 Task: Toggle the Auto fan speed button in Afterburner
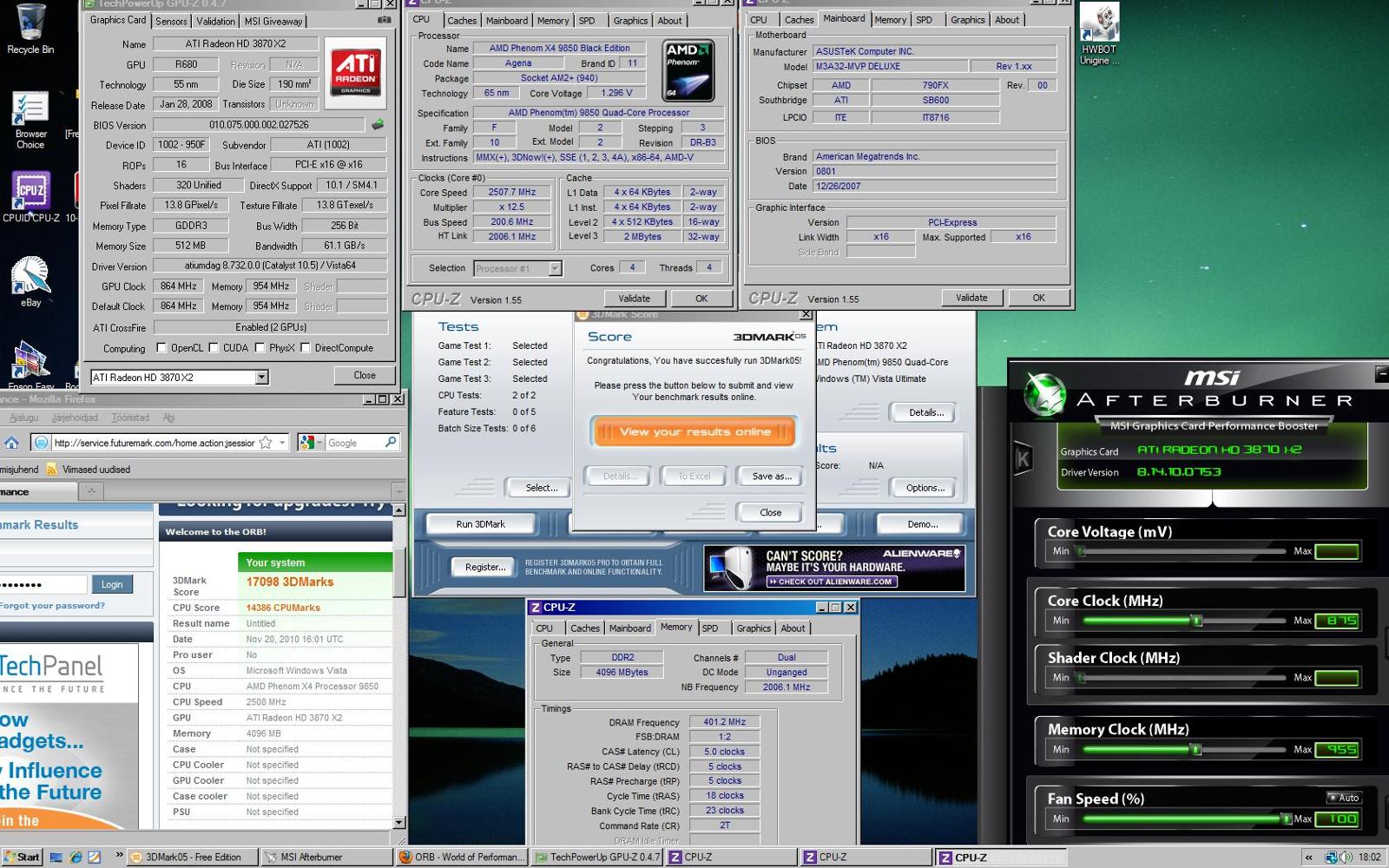click(1344, 798)
